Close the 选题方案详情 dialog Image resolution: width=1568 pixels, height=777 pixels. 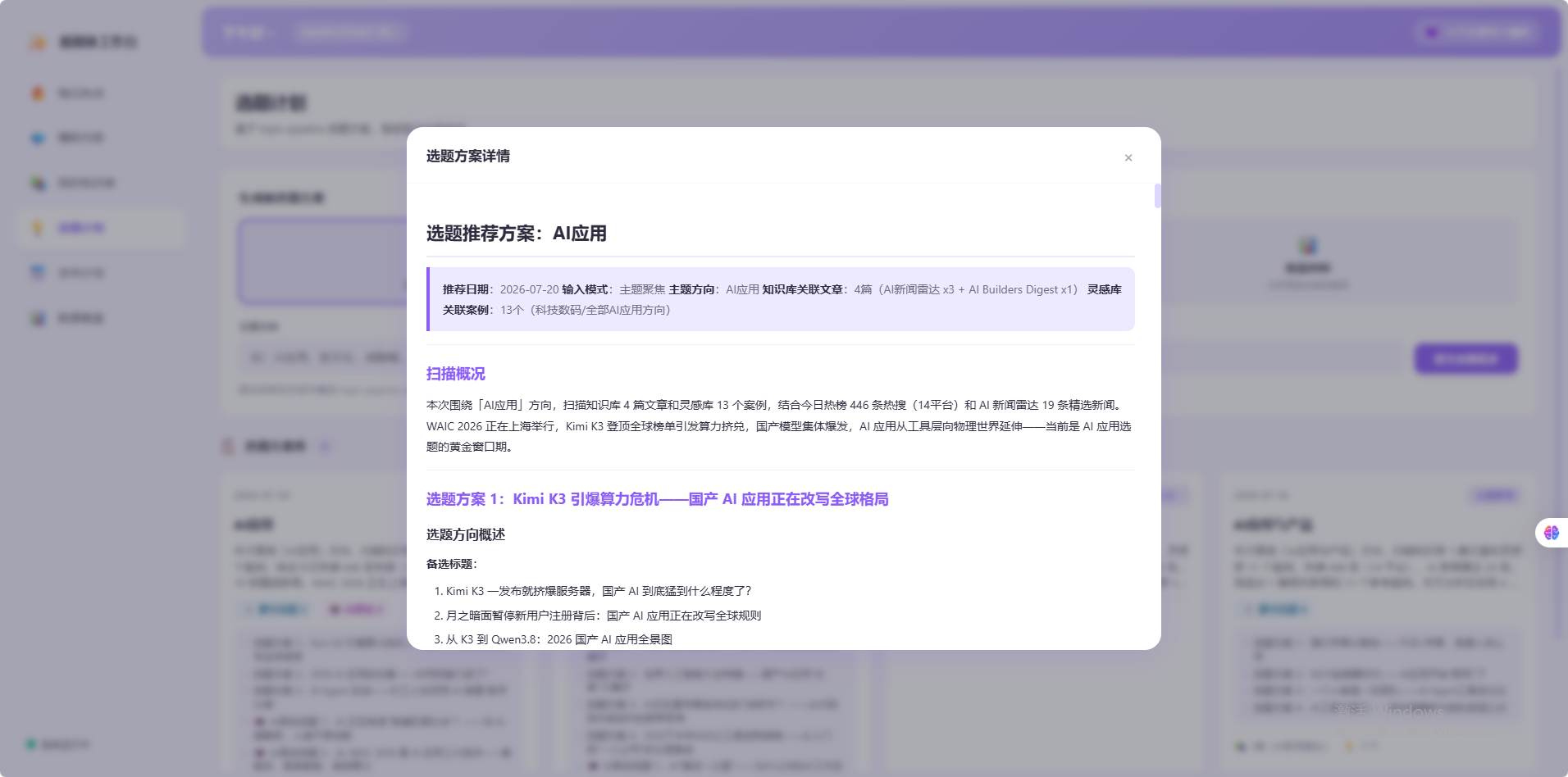(1128, 157)
